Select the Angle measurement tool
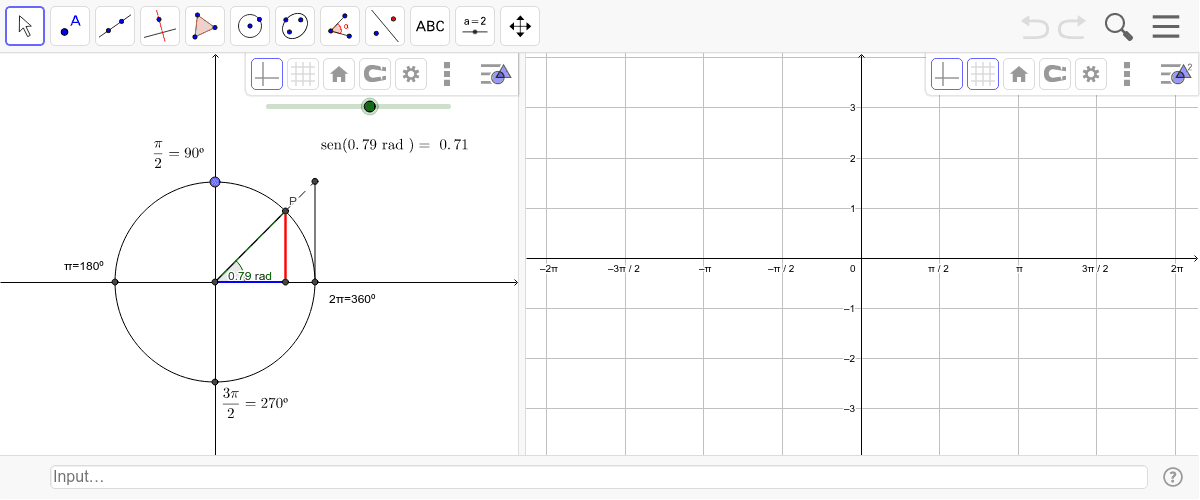1200x500 pixels. [x=340, y=26]
